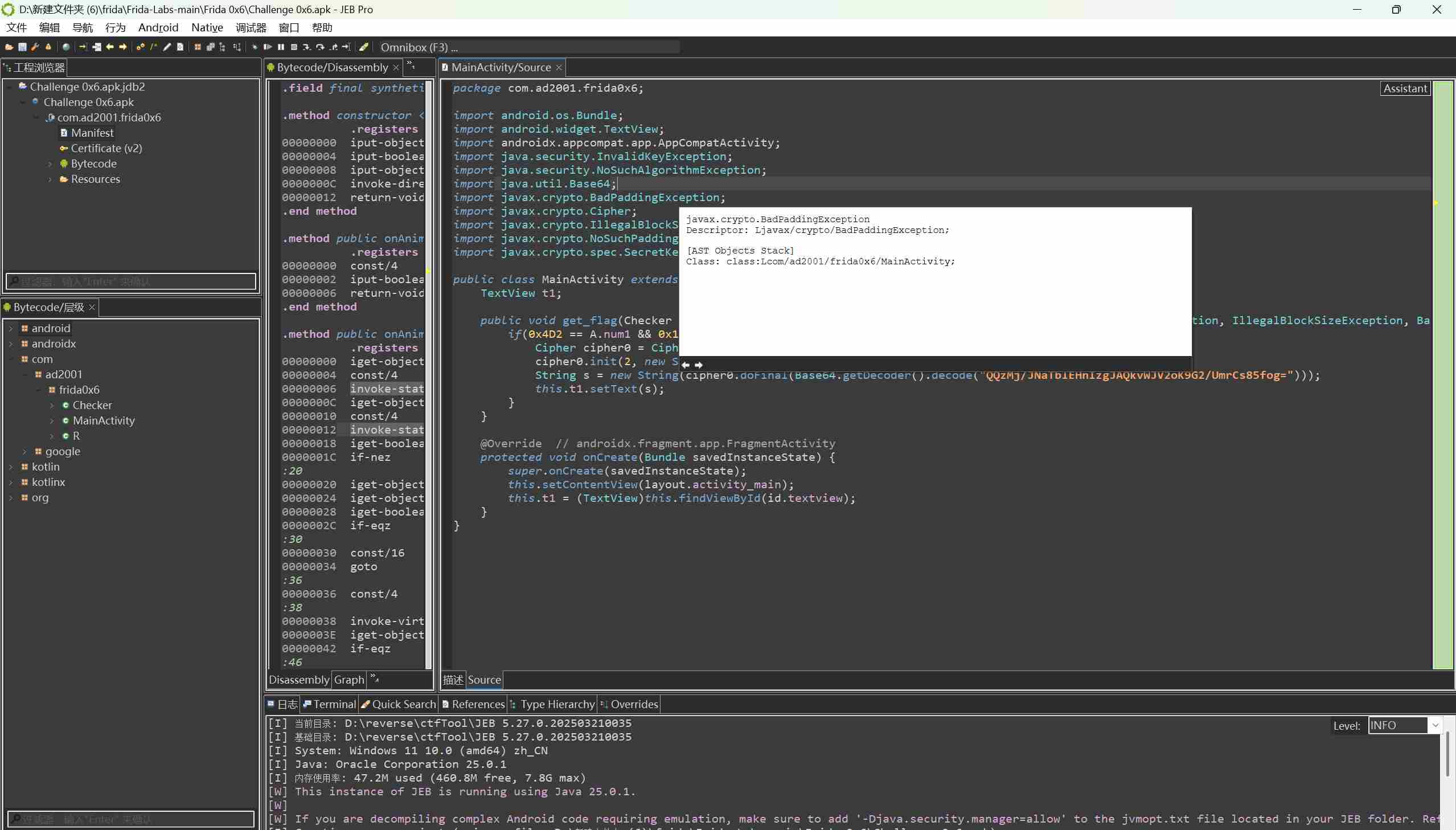Click the decompile document toolbar icon

point(180,47)
